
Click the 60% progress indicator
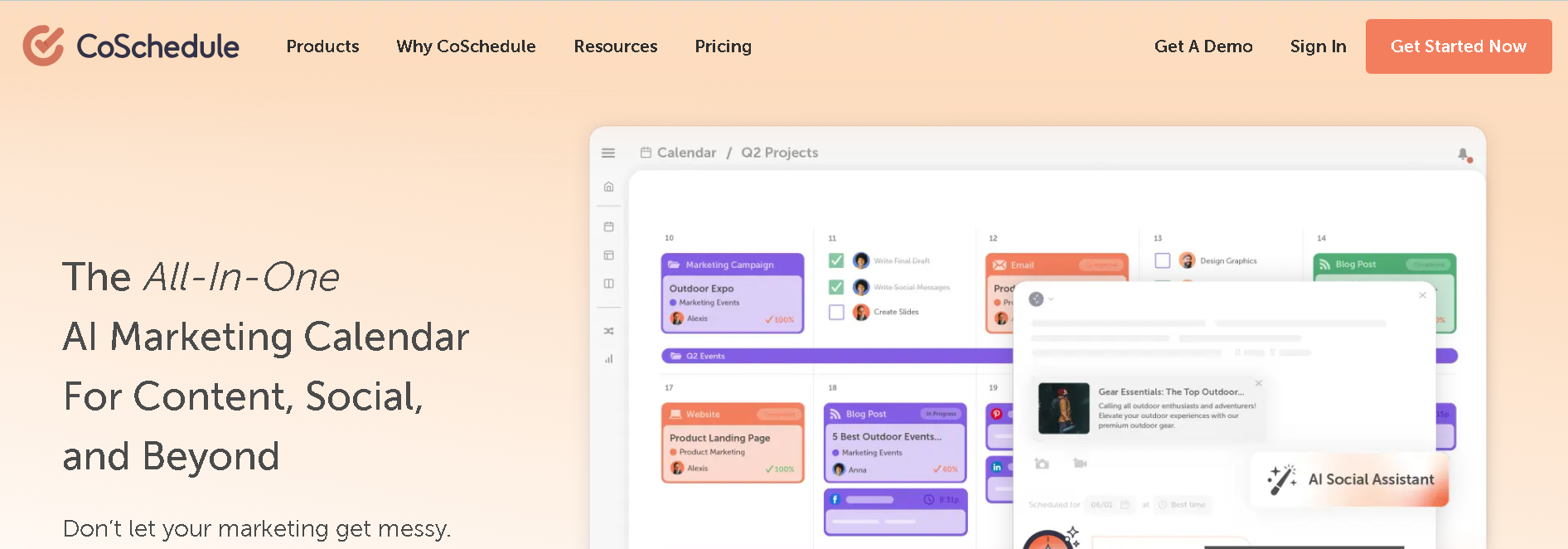point(946,469)
